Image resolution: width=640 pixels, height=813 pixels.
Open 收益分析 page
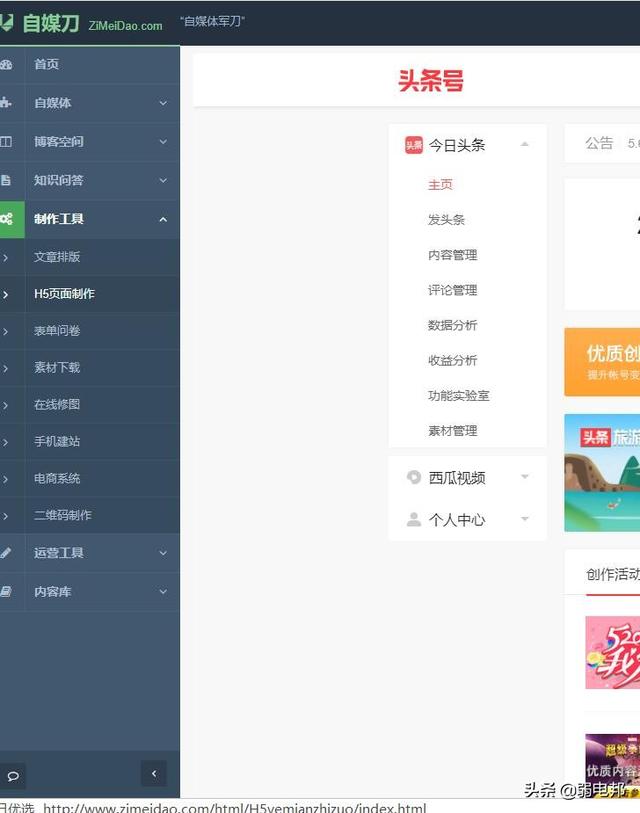tap(452, 361)
